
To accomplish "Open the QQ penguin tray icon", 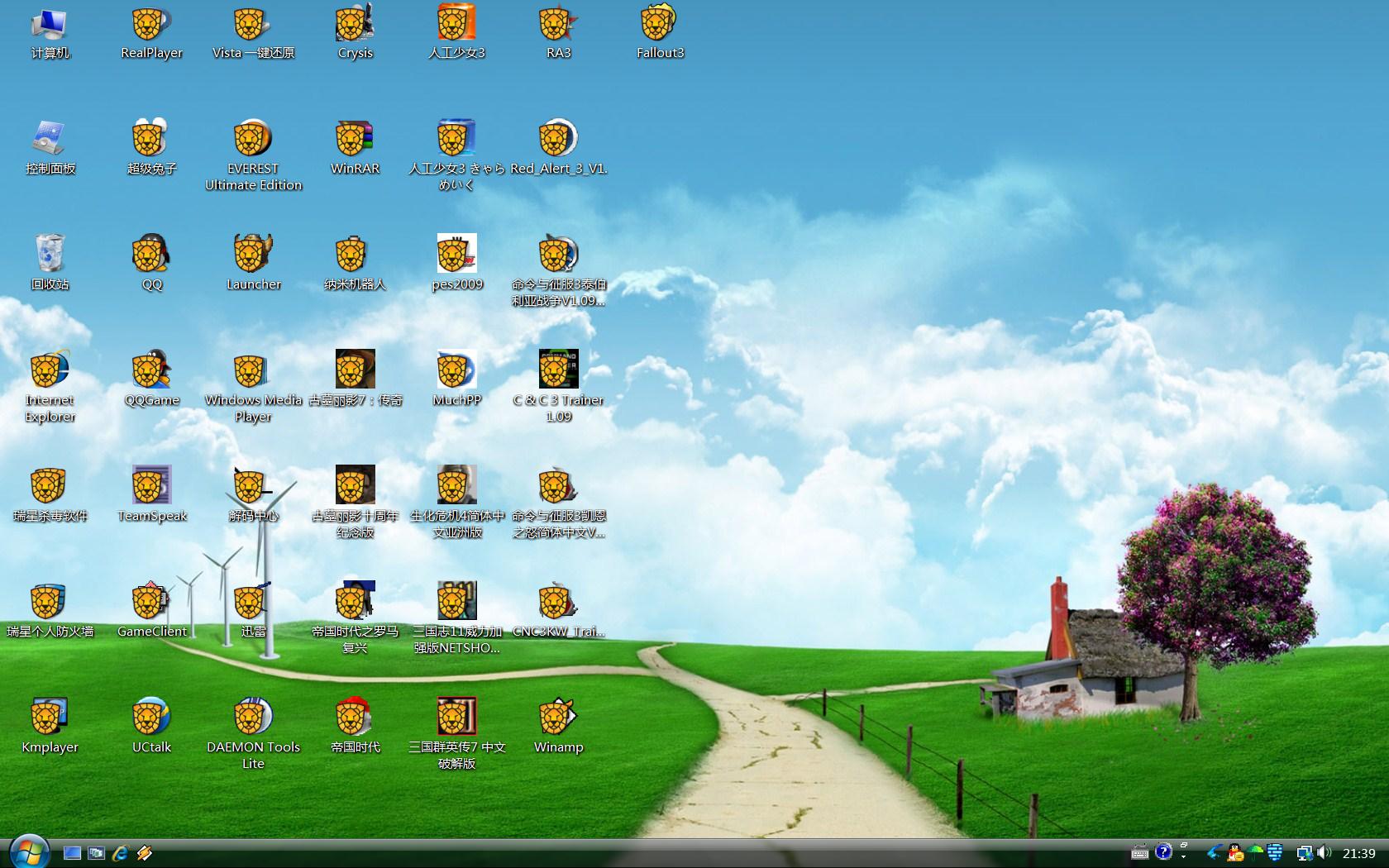I will [x=1235, y=852].
